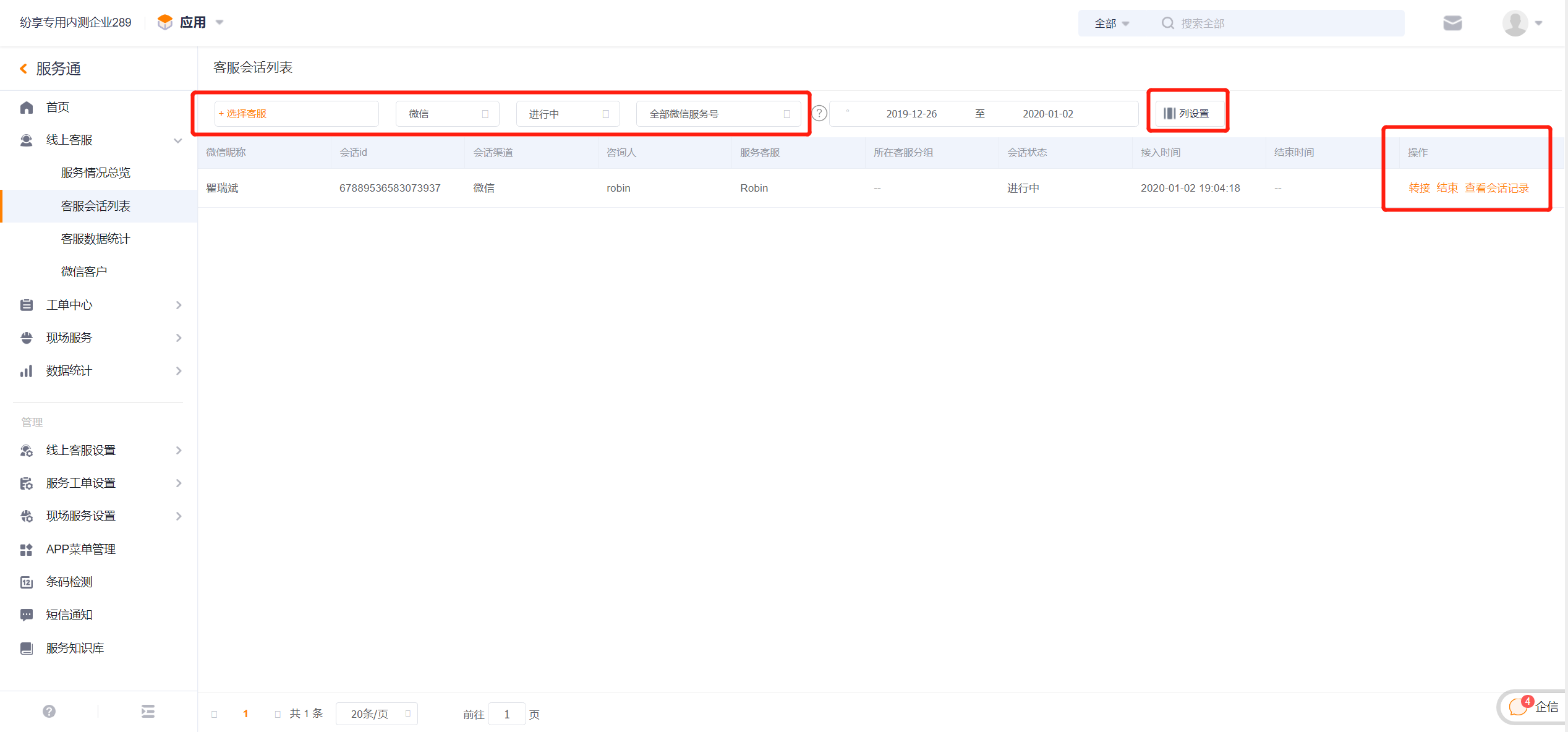Expand the 应用 dropdown arrow

pos(219,23)
